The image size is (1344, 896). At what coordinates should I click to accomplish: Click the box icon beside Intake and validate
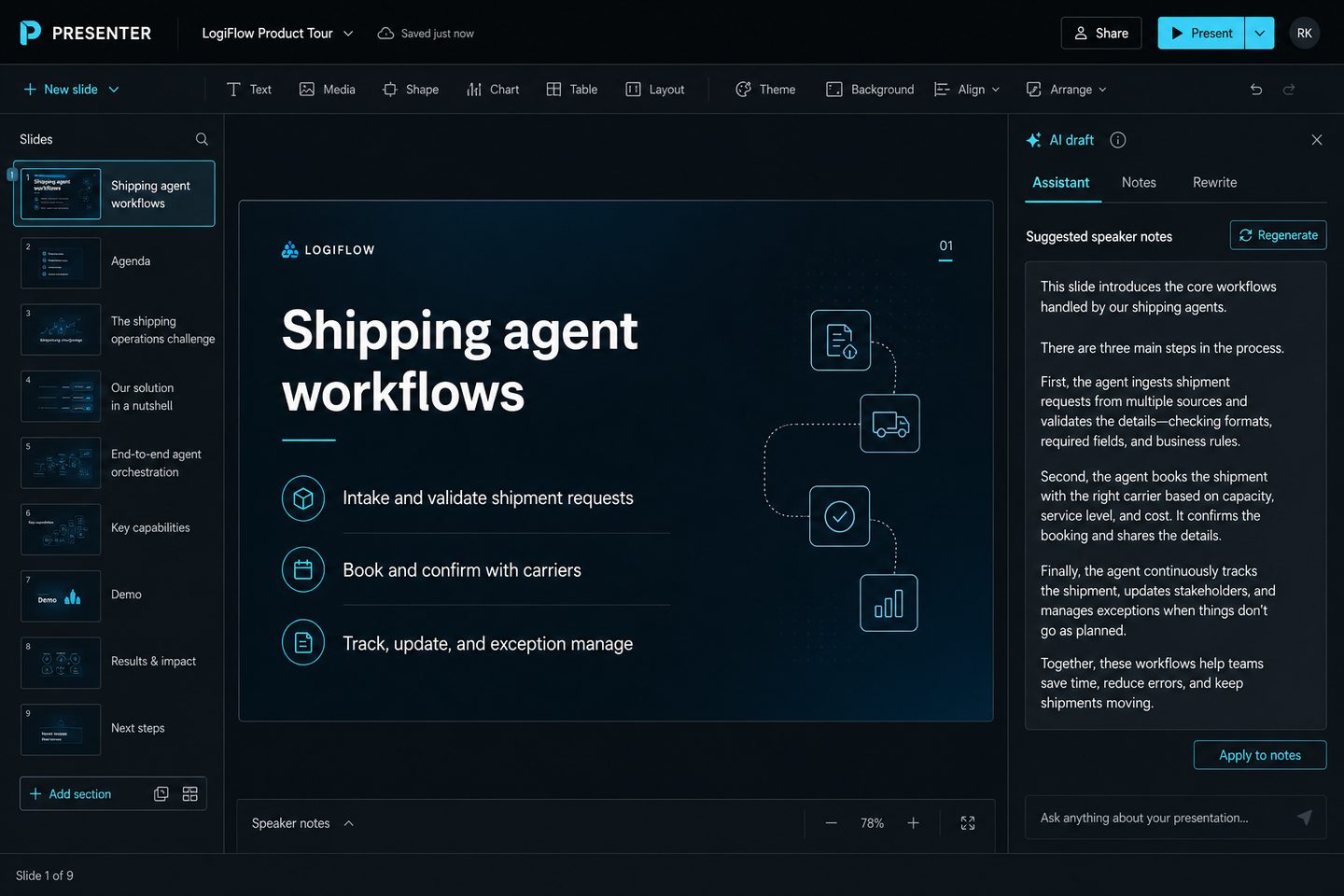[x=303, y=498]
